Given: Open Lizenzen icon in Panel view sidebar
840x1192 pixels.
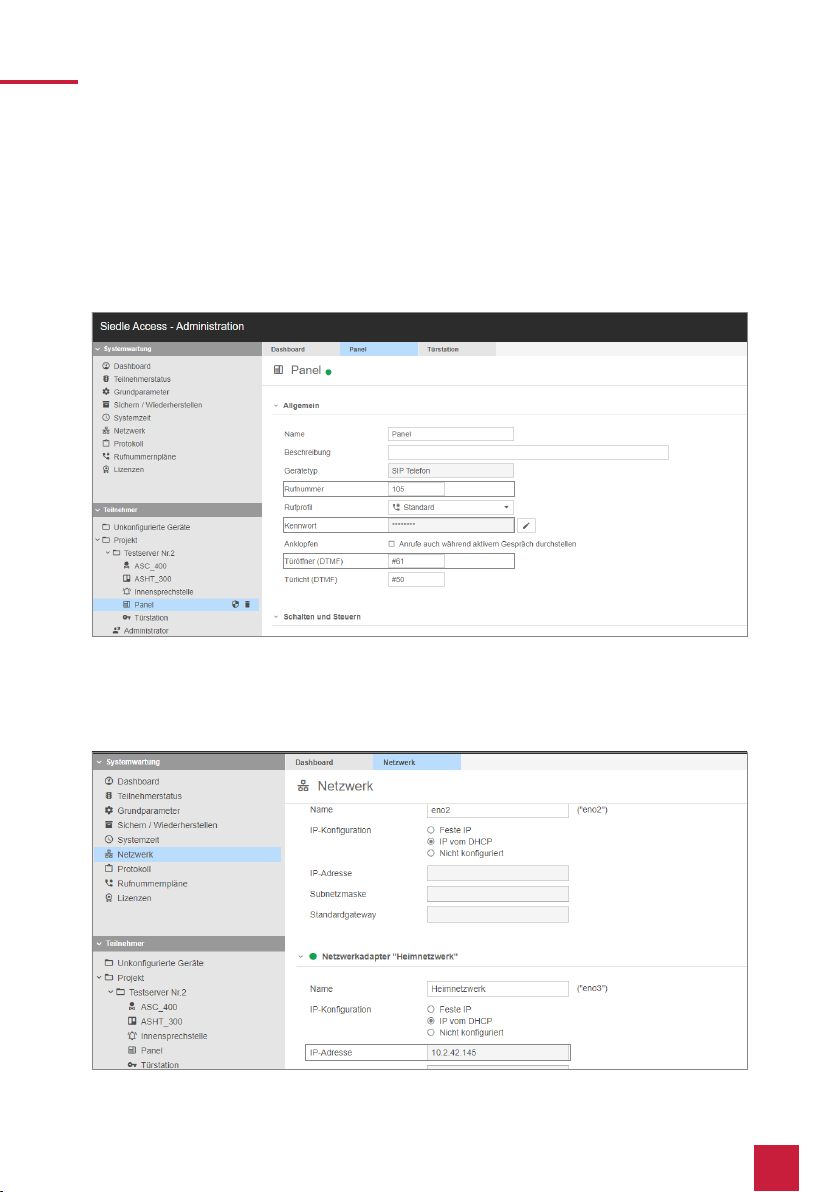Looking at the screenshot, I should [x=106, y=469].
